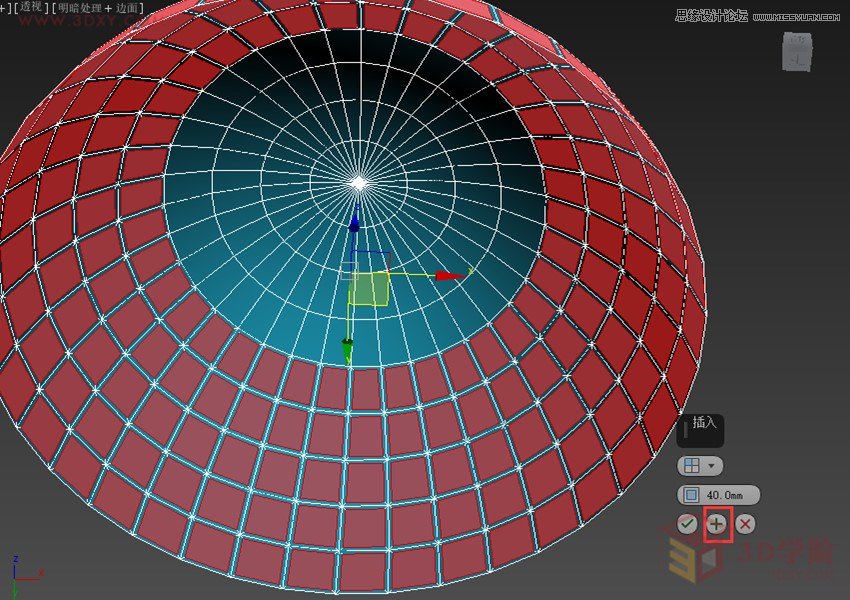Confirm the inset with the green checkmark
850x600 pixels.
pos(686,523)
